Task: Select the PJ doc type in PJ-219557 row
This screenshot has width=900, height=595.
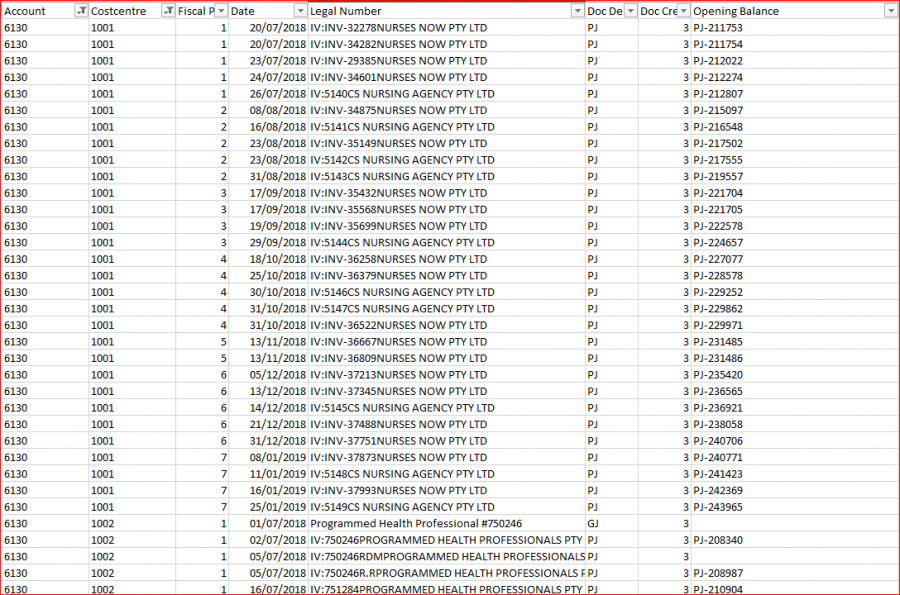Action: click(611, 177)
